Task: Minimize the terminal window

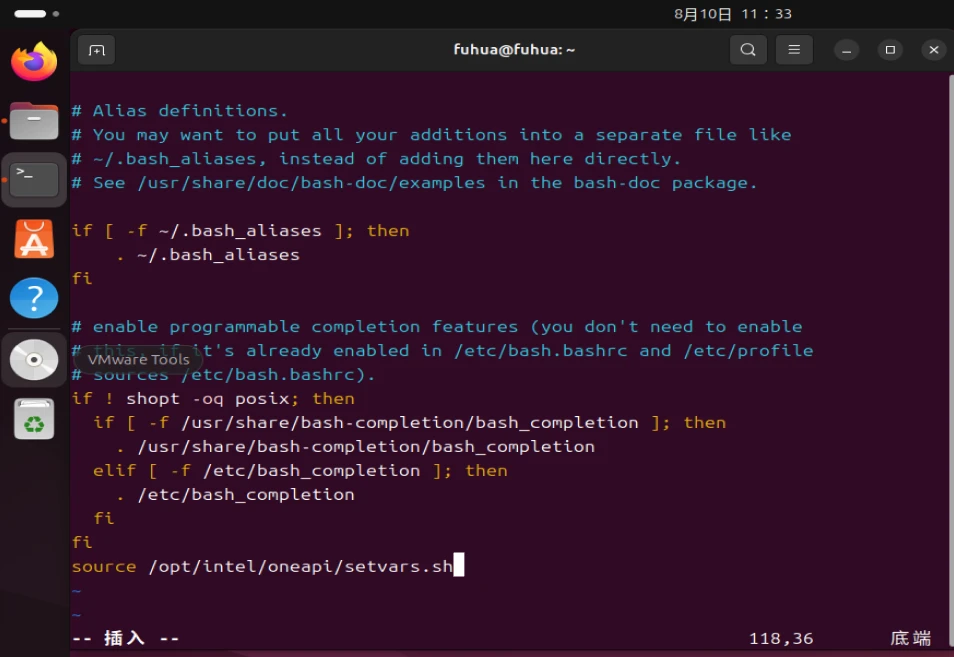Action: [x=847, y=50]
